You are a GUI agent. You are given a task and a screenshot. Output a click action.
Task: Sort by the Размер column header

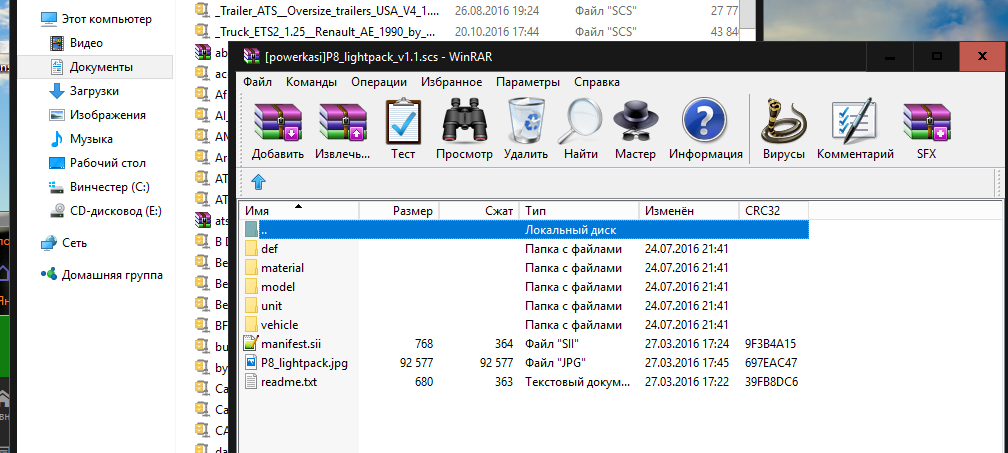click(x=399, y=211)
